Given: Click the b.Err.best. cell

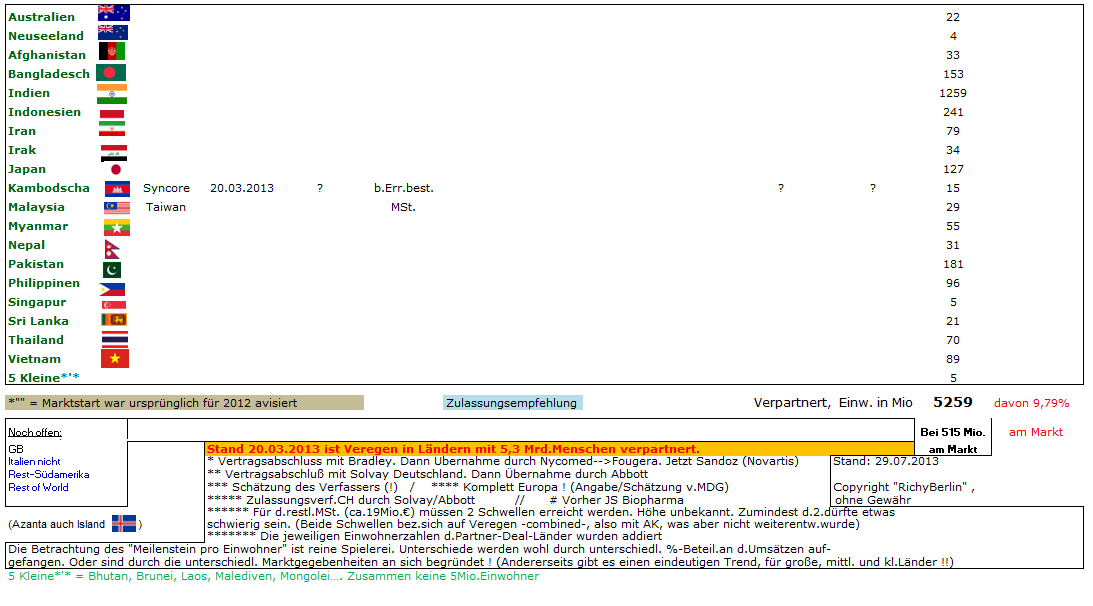Looking at the screenshot, I should click(x=404, y=188).
